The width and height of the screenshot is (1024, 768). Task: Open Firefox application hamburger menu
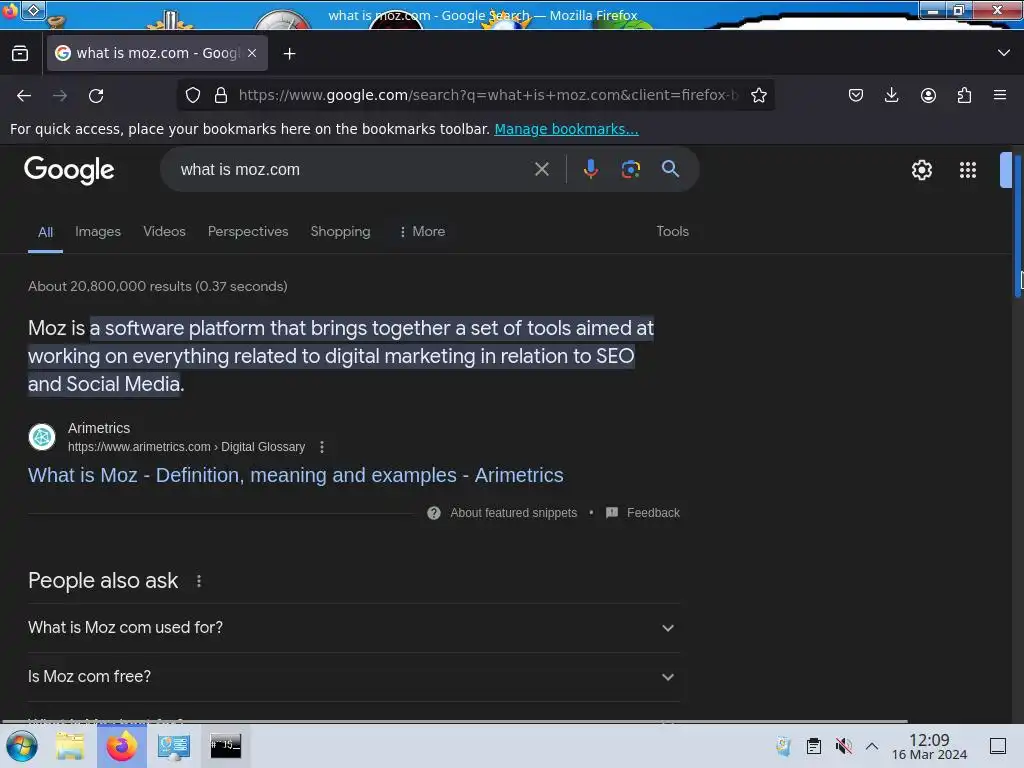coord(1000,95)
